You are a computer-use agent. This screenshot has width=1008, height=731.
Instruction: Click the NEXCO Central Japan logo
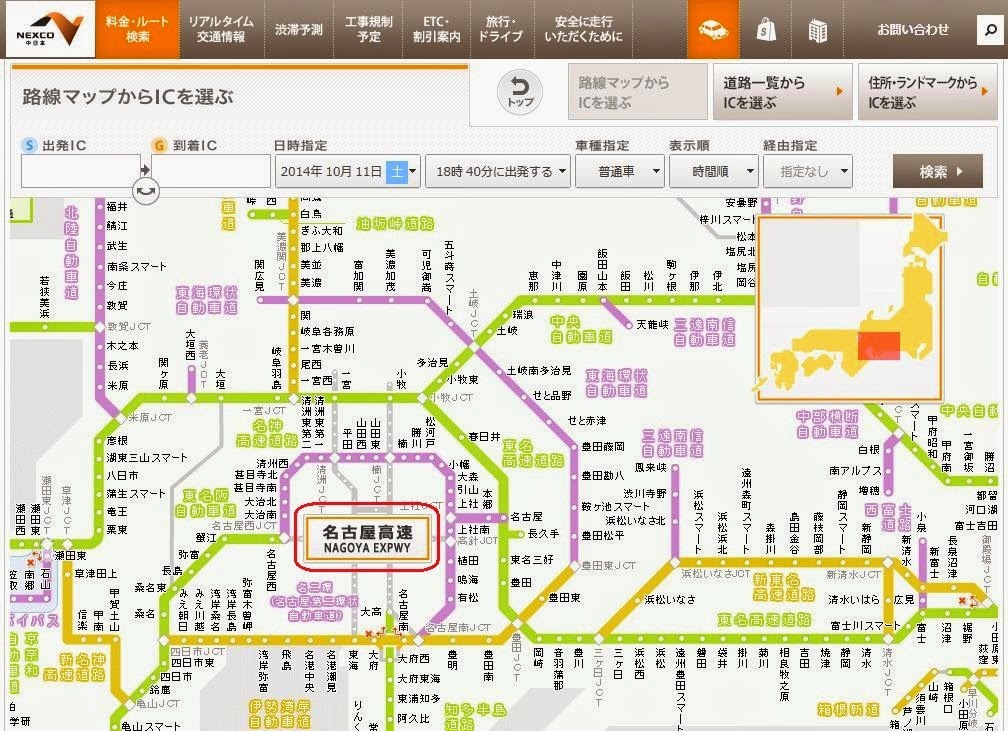[50, 30]
